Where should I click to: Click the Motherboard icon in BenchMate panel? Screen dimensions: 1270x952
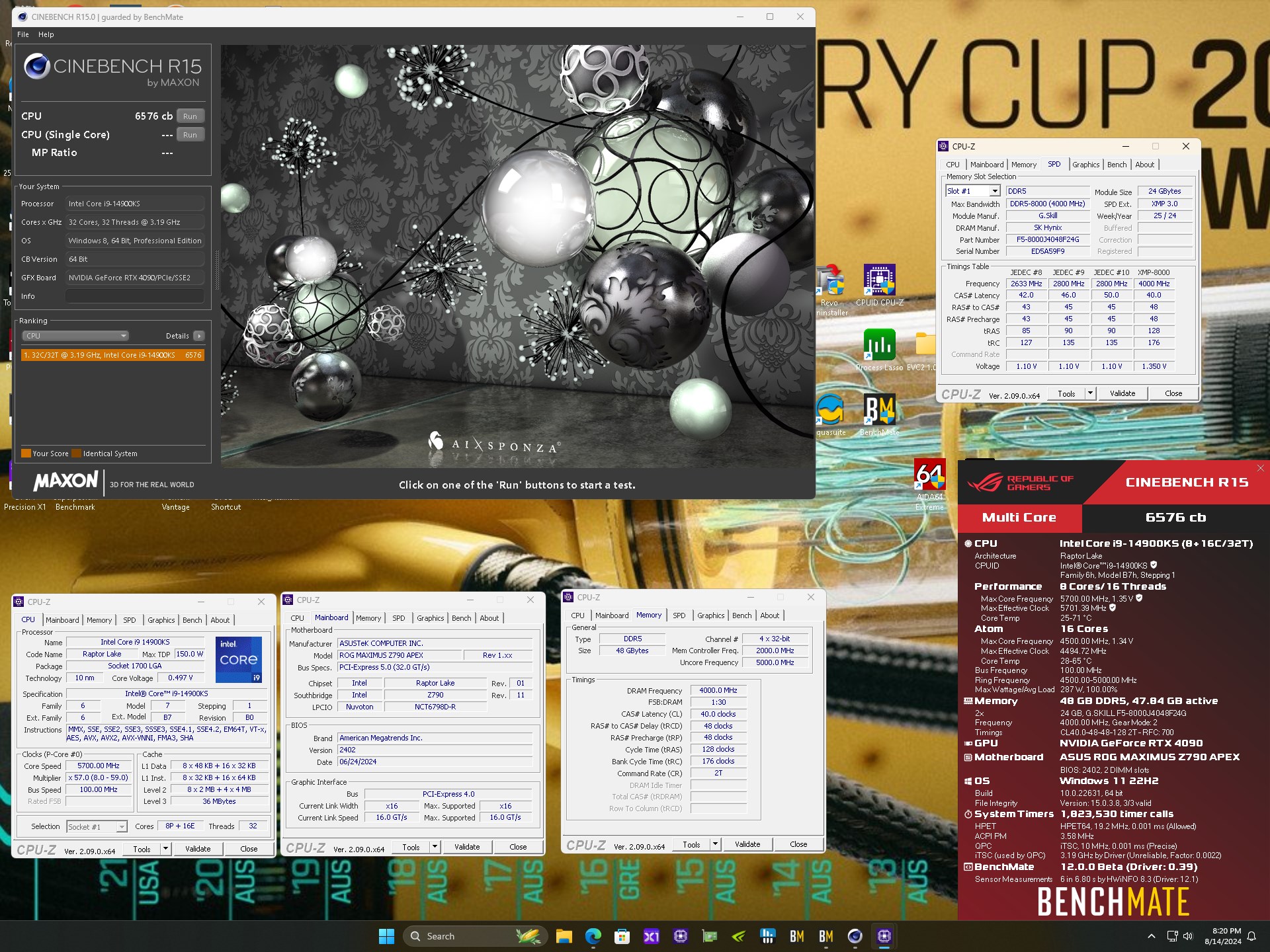[968, 757]
